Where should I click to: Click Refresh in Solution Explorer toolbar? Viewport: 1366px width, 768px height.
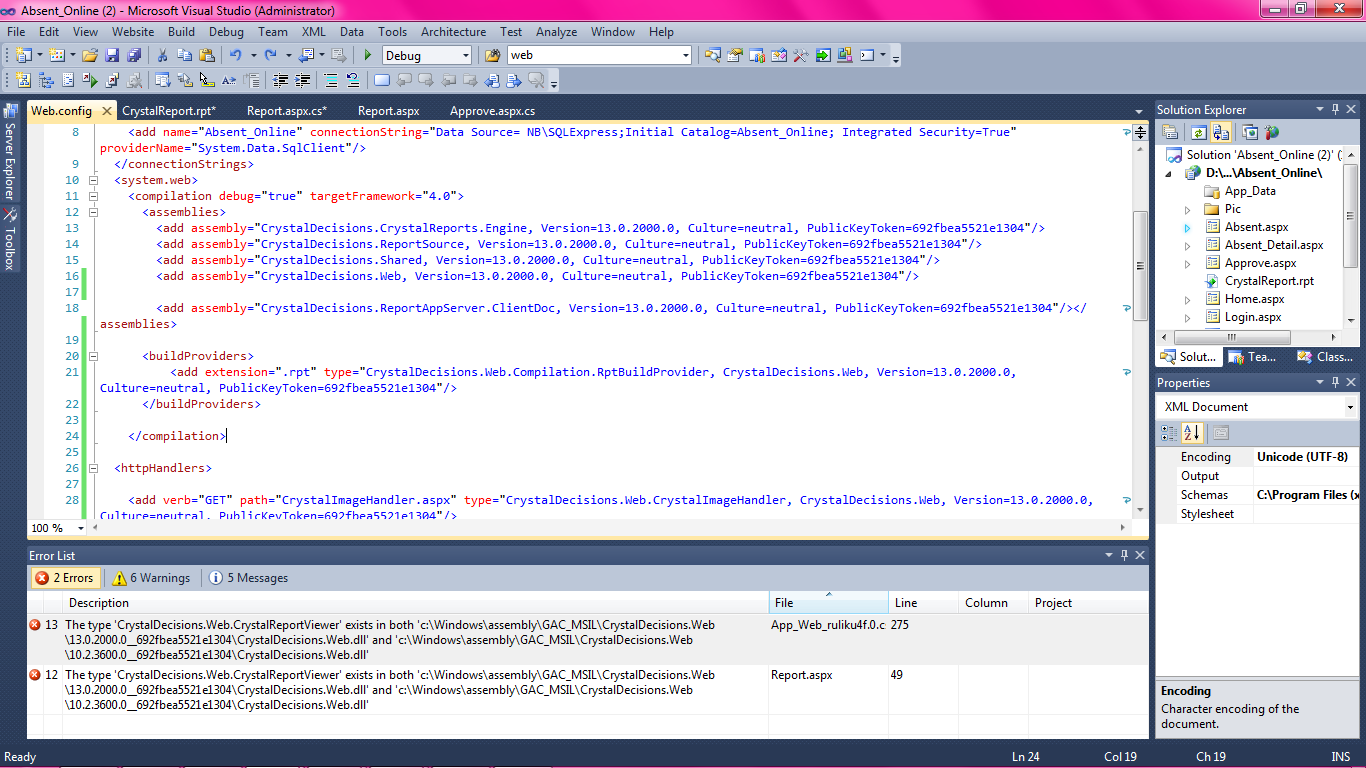tap(1198, 132)
